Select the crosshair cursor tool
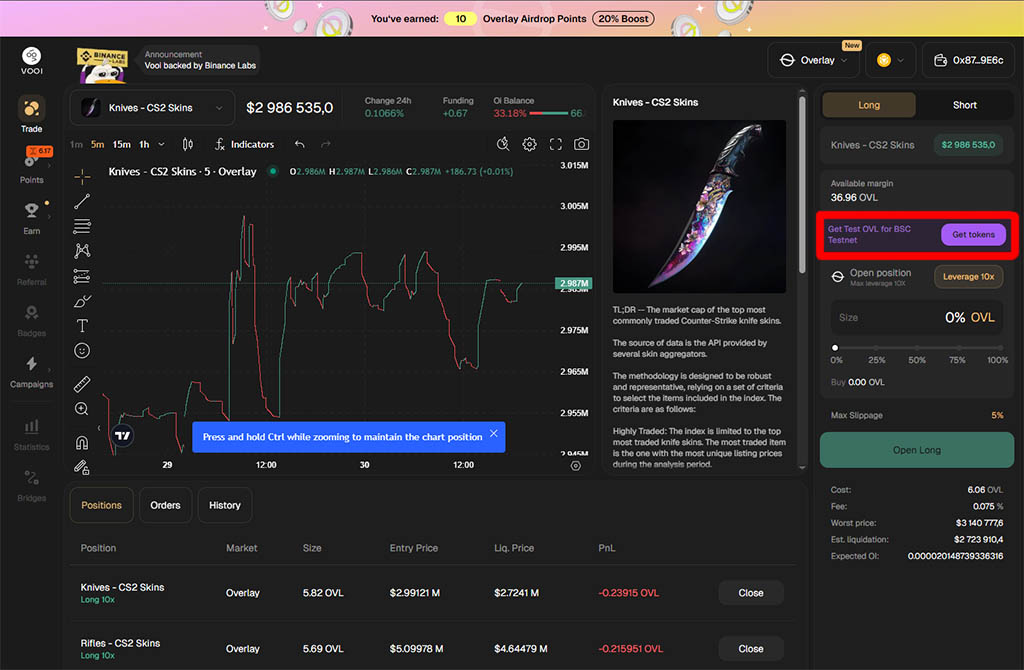Image resolution: width=1024 pixels, height=670 pixels. point(82,176)
